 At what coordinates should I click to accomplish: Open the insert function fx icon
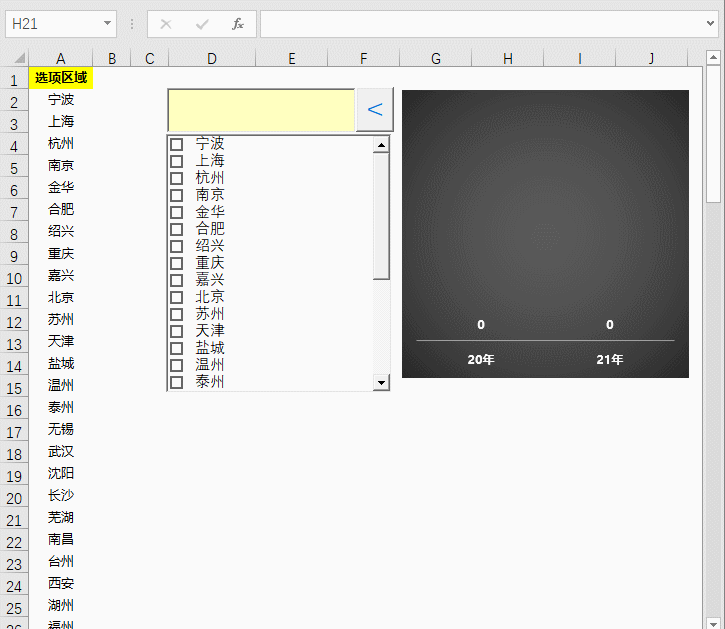coord(238,24)
